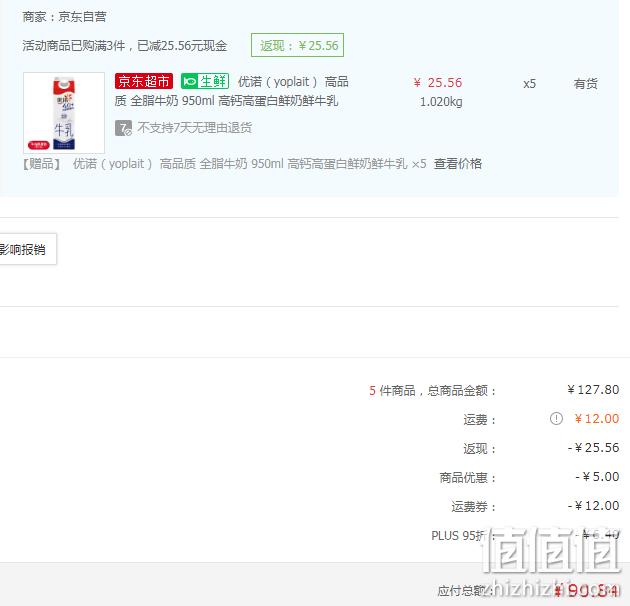Click the 不支持7天无理由退货 notice text
Image resolution: width=630 pixels, height=606 pixels.
(195, 128)
